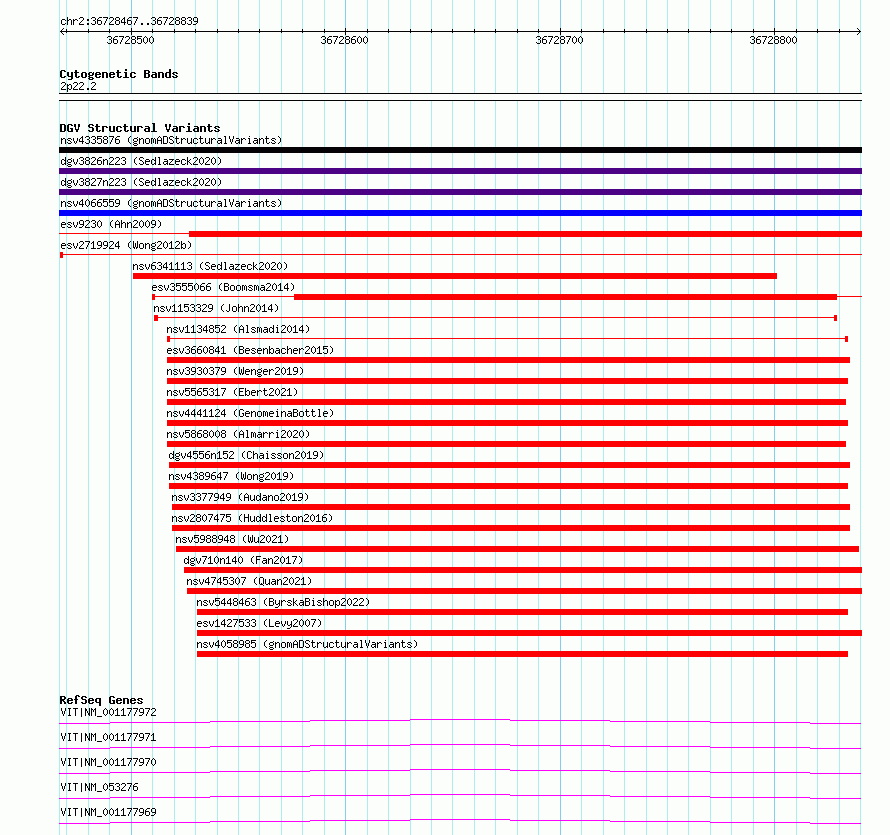Screen dimensions: 890x835
Task: Click VIT|NM_001177969 transcript label
Action: coord(108,812)
